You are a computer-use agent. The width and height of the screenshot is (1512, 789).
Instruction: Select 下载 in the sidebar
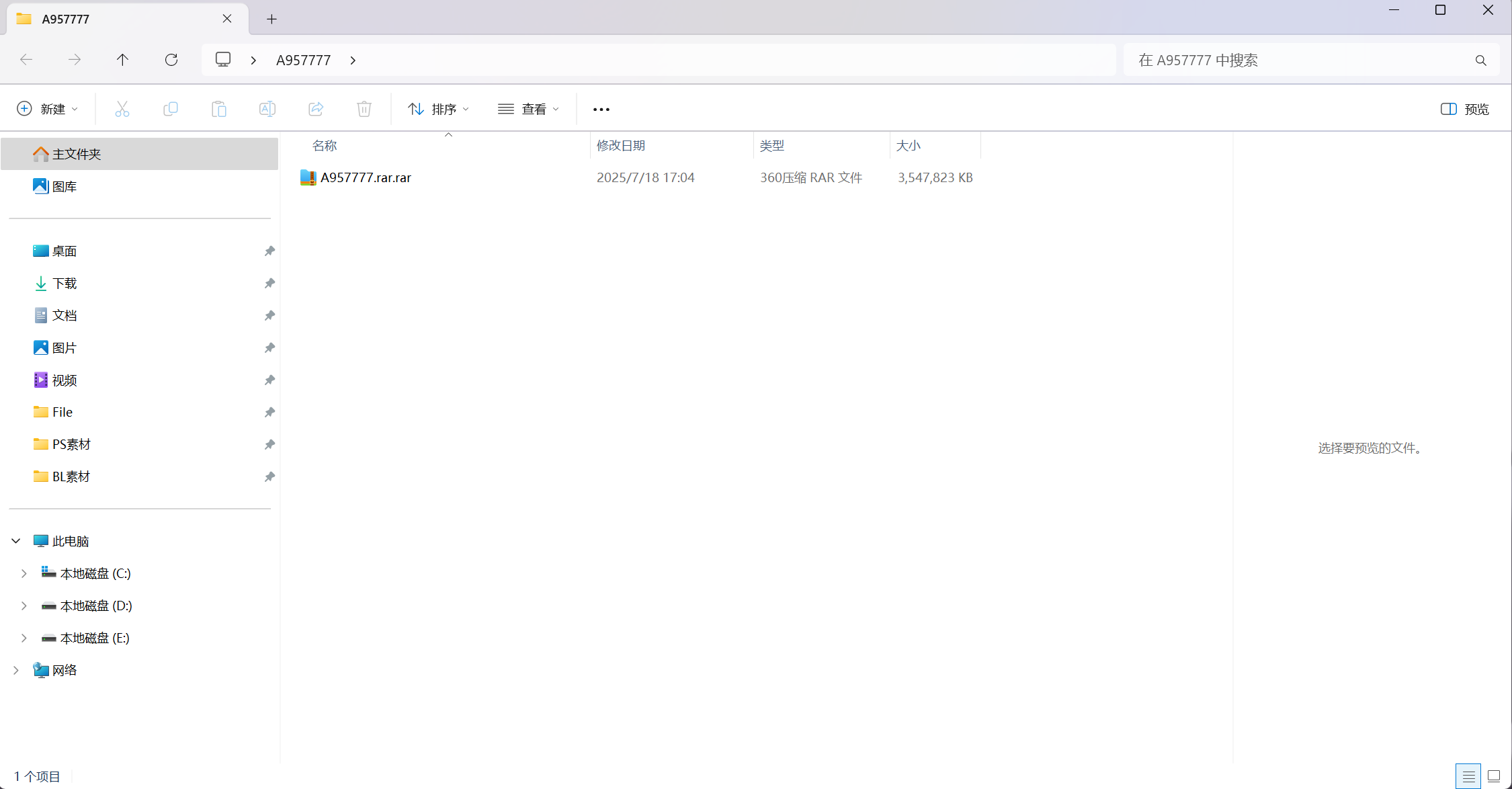tap(65, 283)
